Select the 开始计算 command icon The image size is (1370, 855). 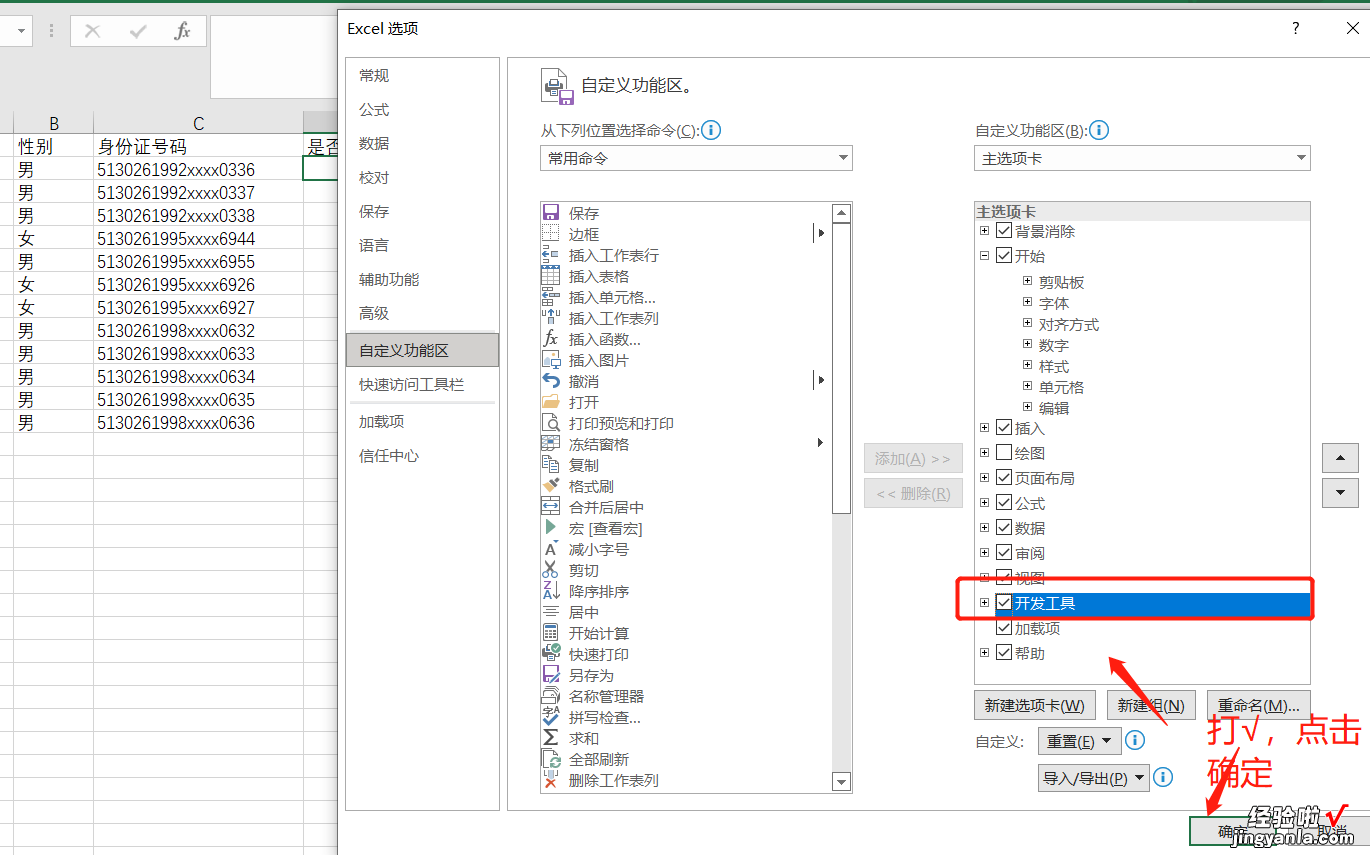[550, 633]
